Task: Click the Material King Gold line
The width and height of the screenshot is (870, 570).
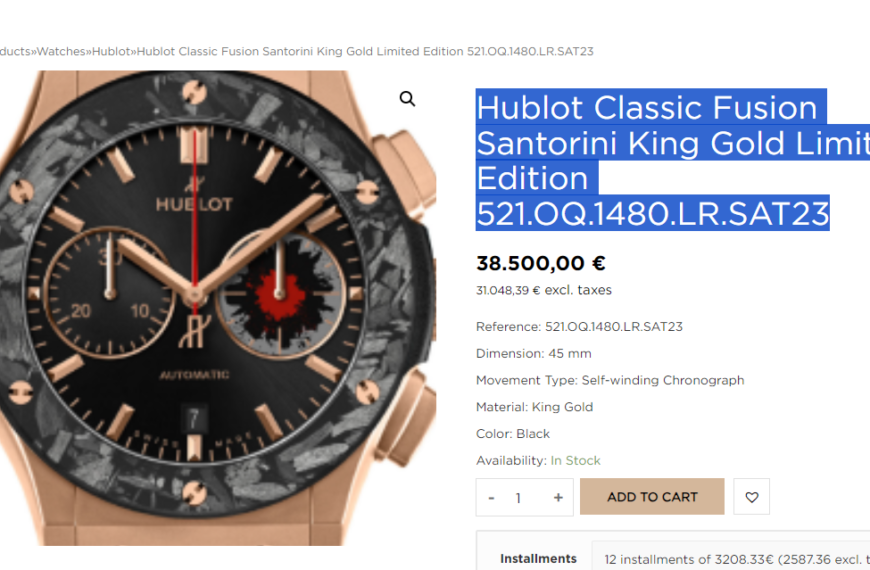Action: point(534,407)
